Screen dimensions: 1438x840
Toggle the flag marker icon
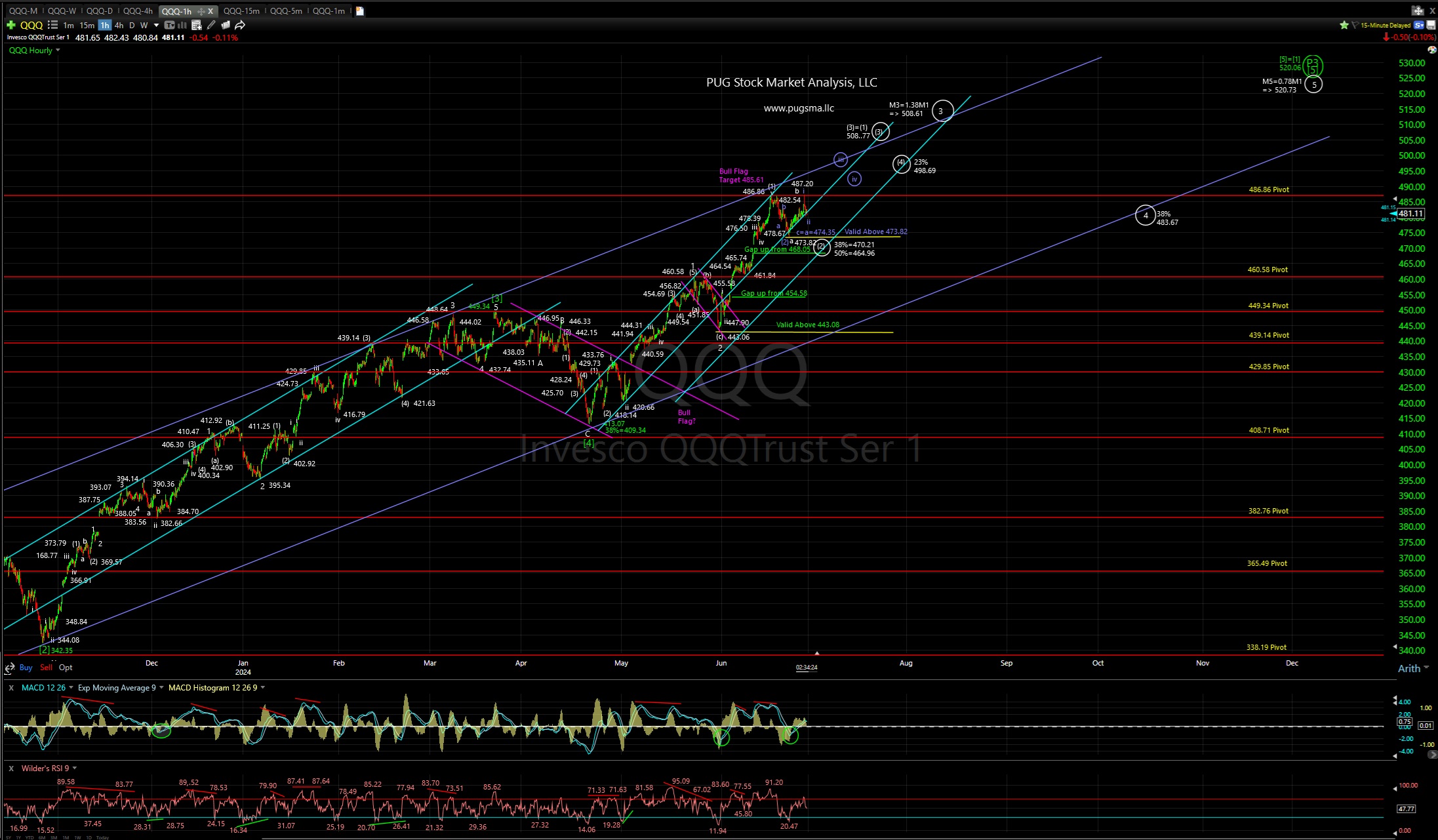click(1355, 25)
